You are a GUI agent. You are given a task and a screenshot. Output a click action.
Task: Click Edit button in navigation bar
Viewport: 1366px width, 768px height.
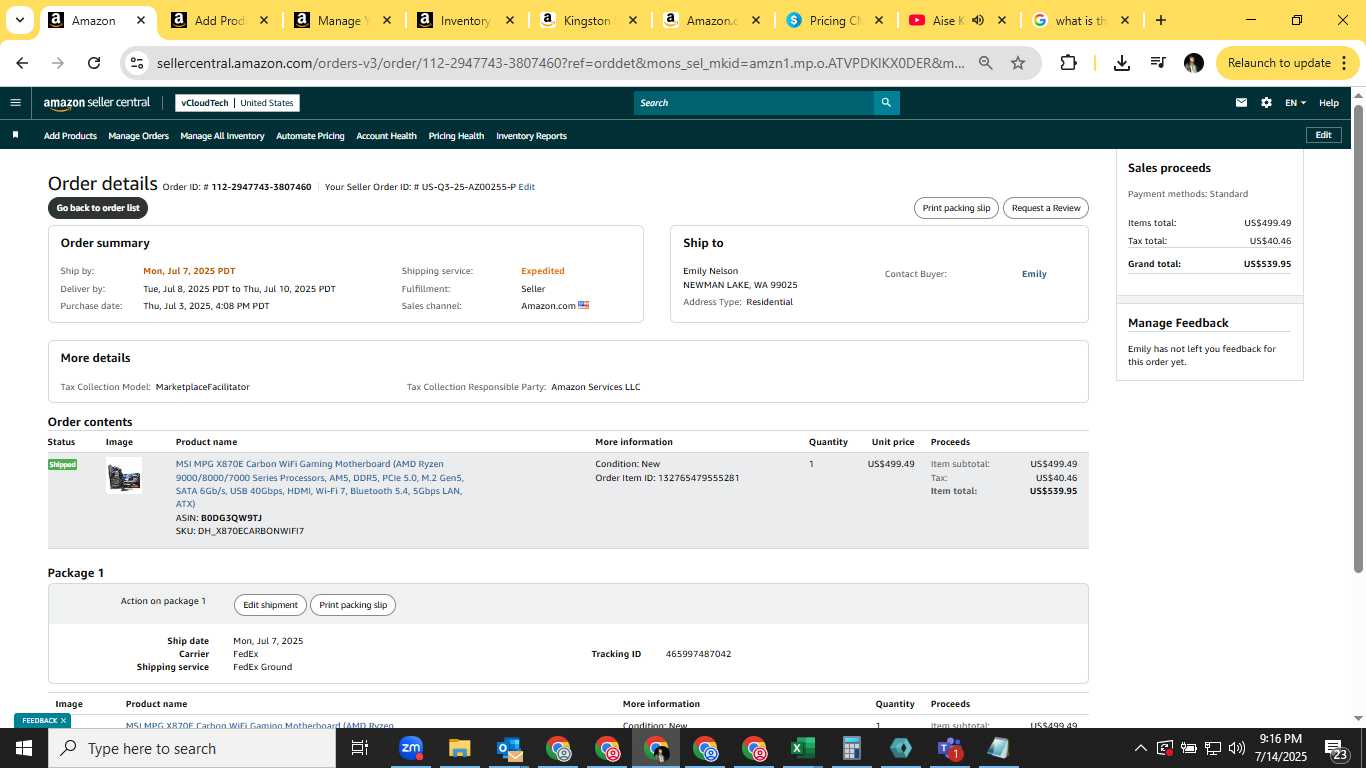coord(1323,135)
